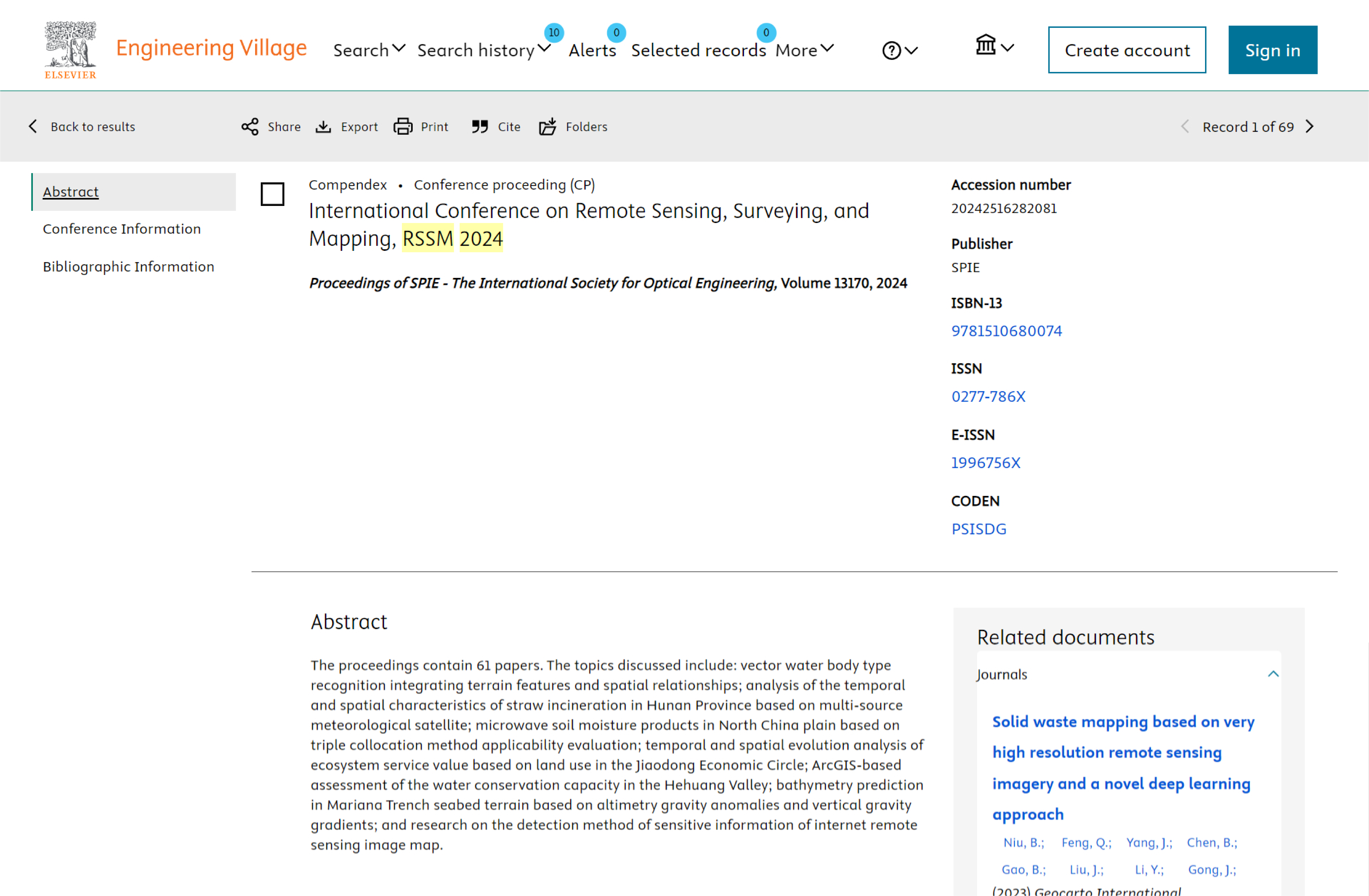
Task: Click the Print printer icon
Action: coord(403,127)
